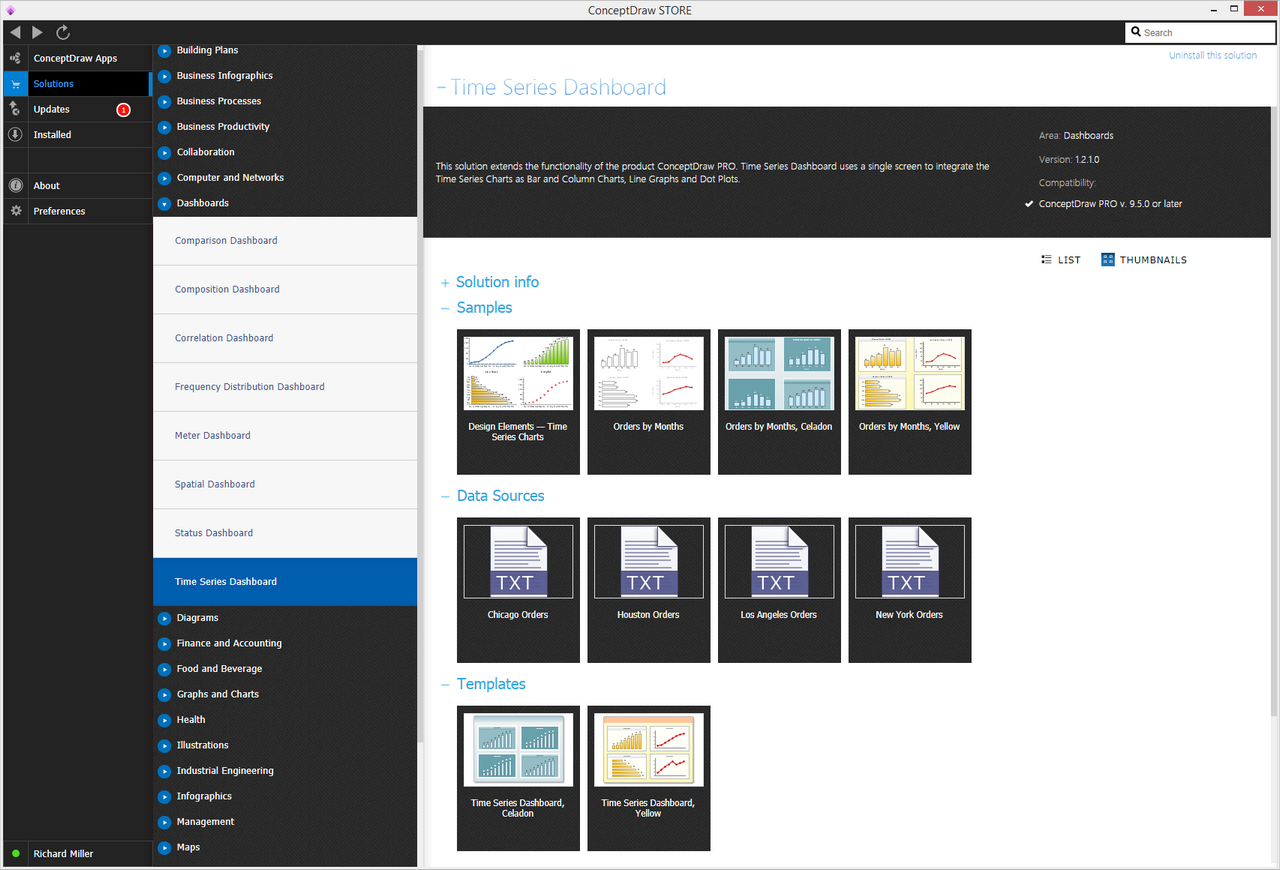
Task: Open Time Series Dashboard, Yellow template
Action: (x=649, y=778)
